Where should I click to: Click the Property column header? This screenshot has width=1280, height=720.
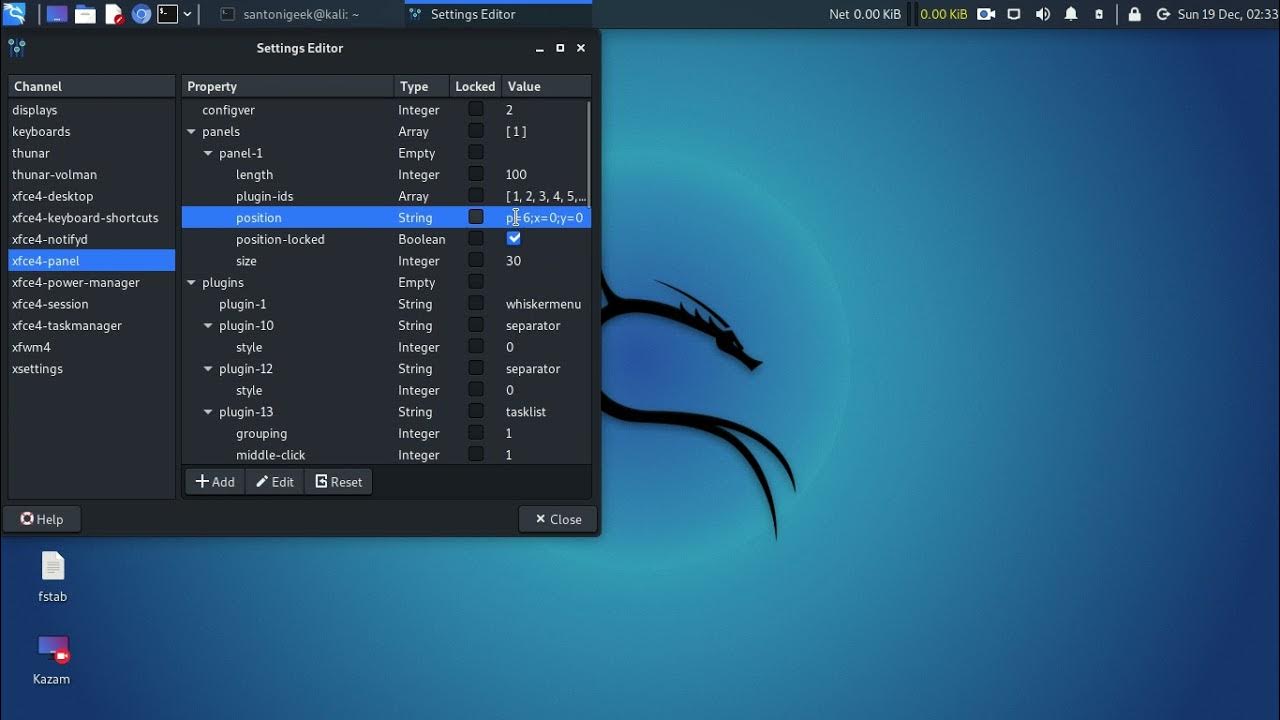click(x=288, y=86)
